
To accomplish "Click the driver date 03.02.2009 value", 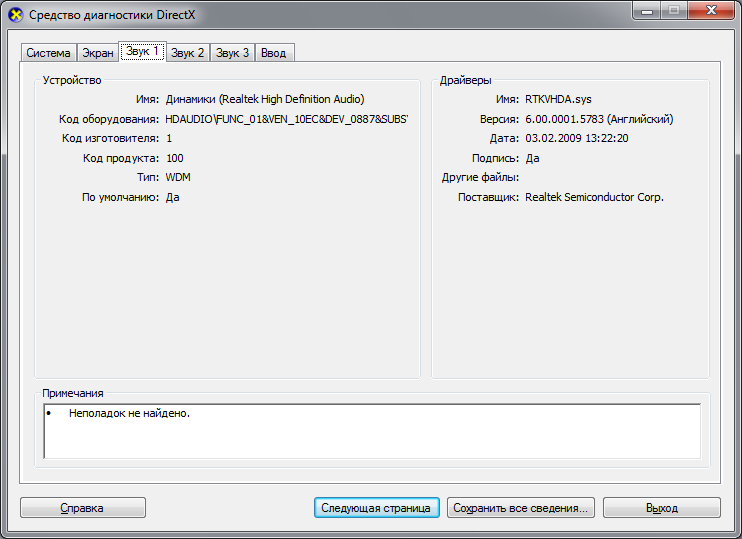I will [x=576, y=138].
